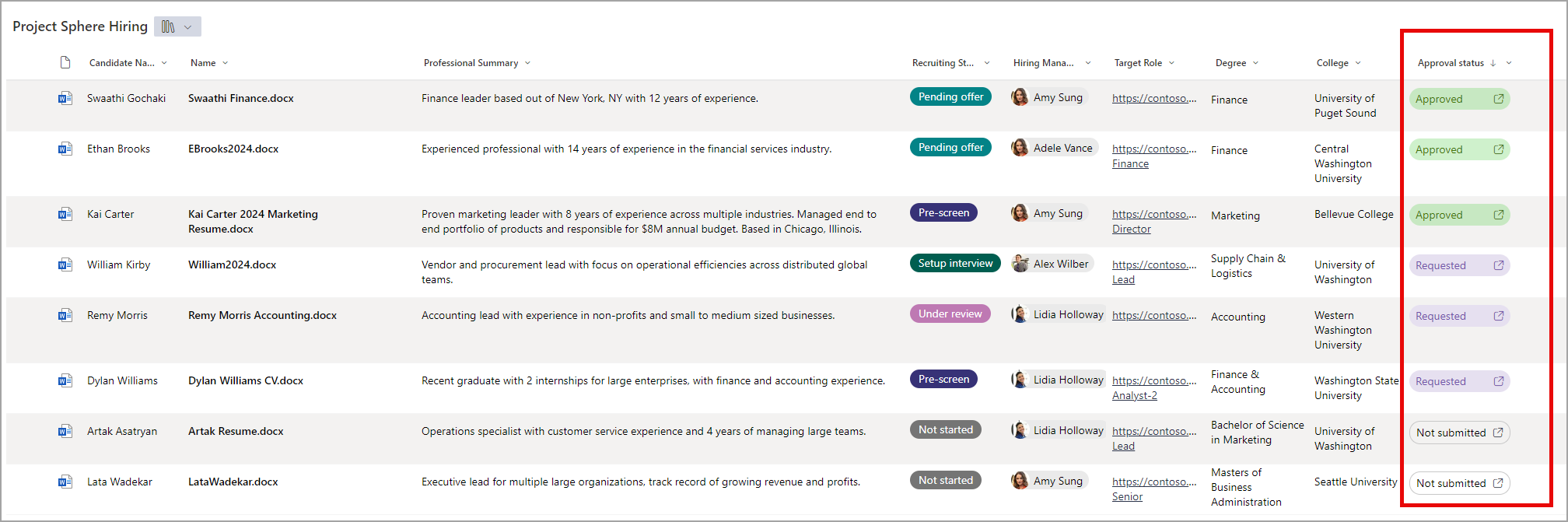The image size is (1568, 522).
Task: Click the file type column header icon
Action: [x=65, y=63]
